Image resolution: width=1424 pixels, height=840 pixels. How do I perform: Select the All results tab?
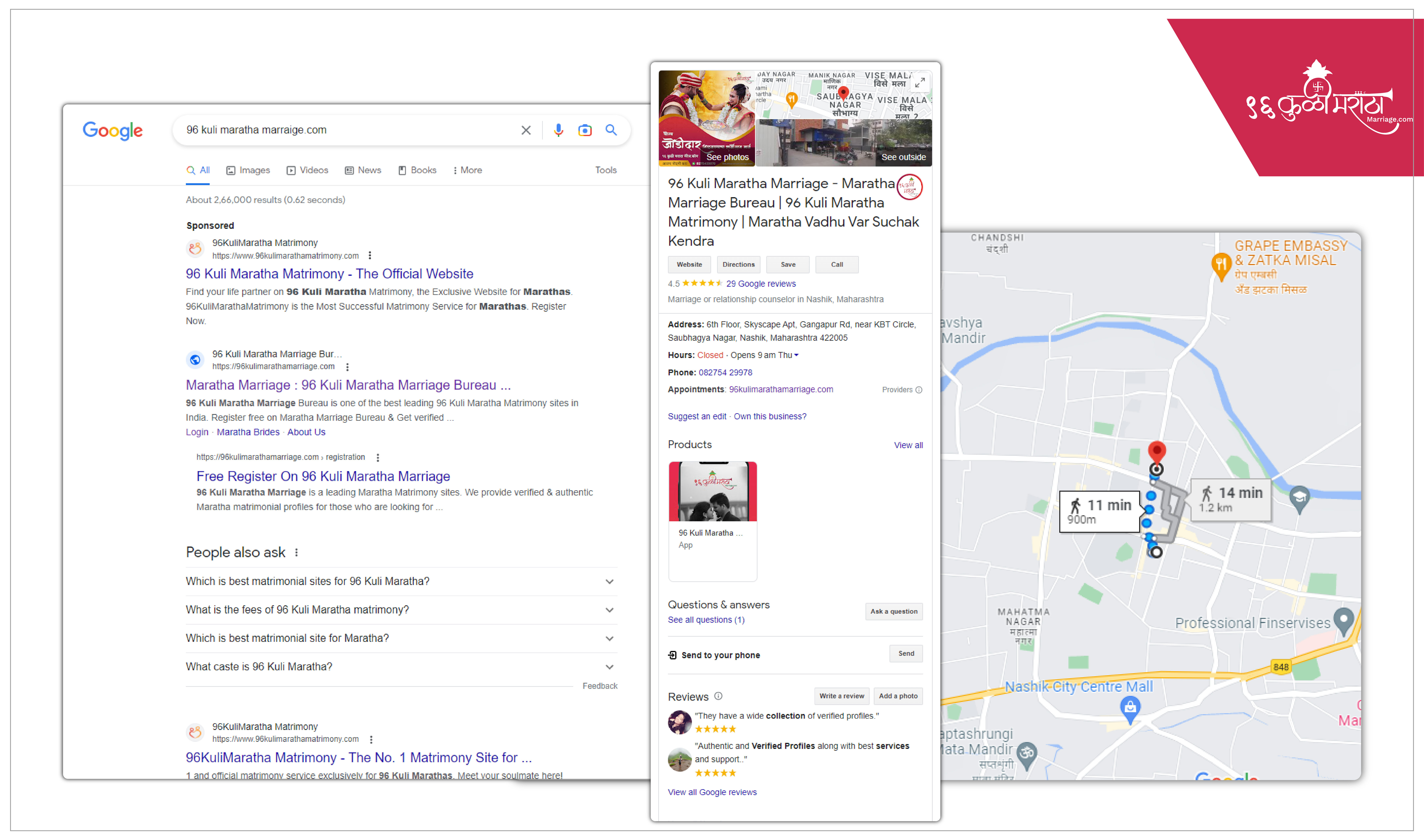click(198, 170)
